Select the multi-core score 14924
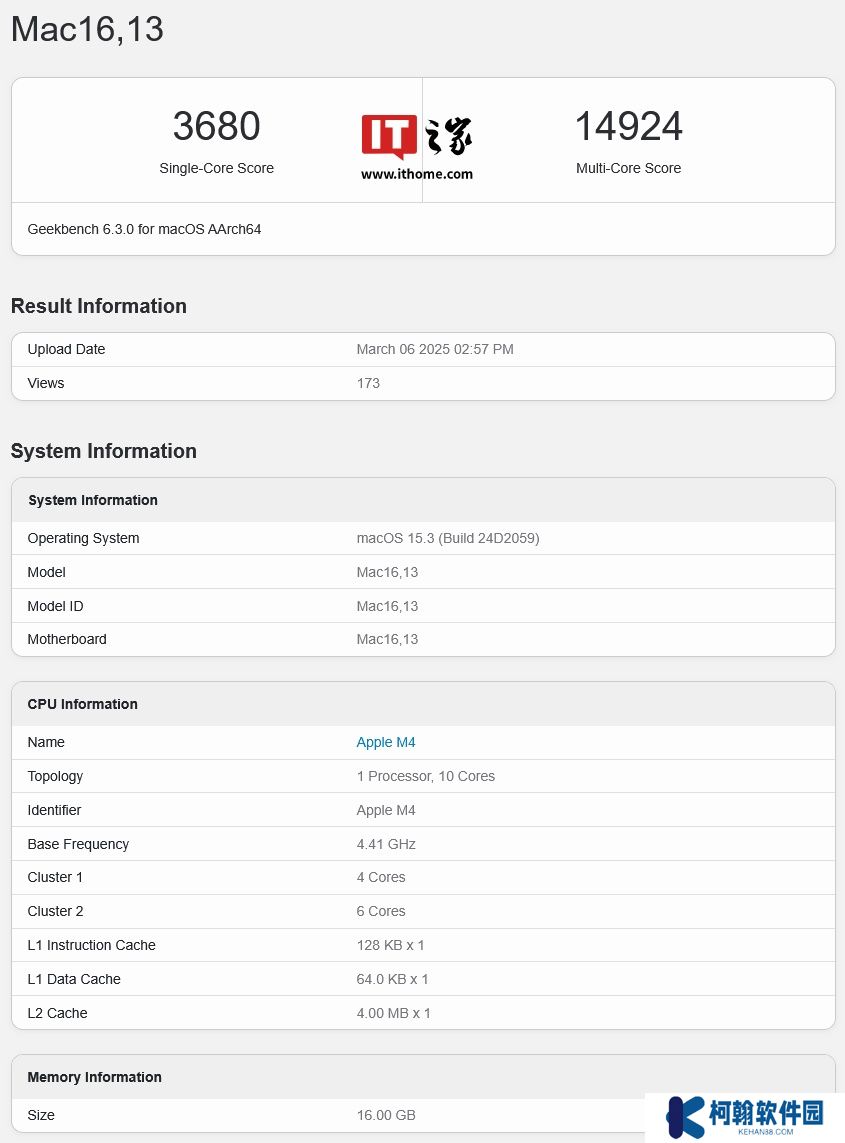This screenshot has height=1143, width=845. (x=628, y=126)
